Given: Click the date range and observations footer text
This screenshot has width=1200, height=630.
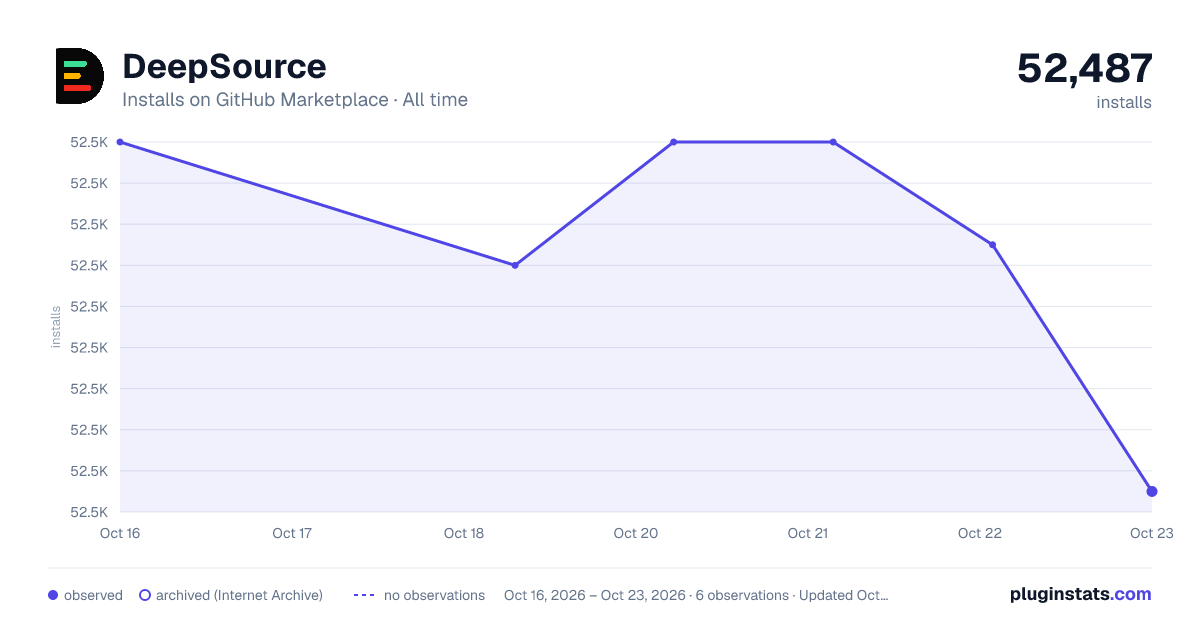Looking at the screenshot, I should 696,595.
